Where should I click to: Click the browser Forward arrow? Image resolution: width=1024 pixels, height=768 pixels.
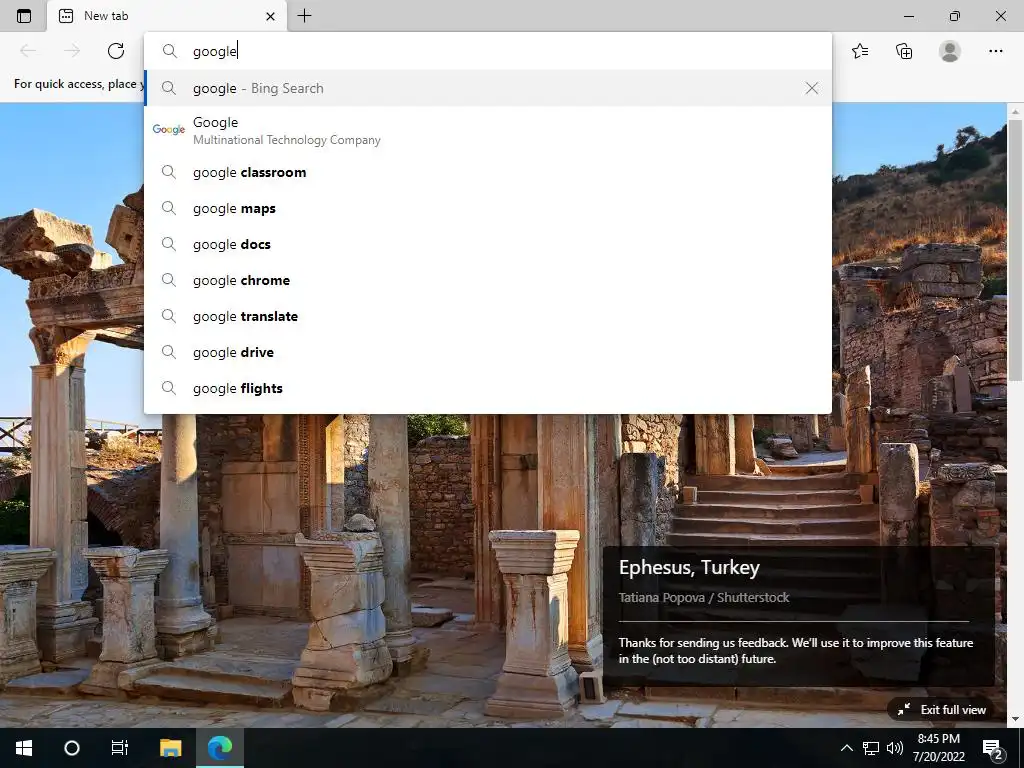point(72,51)
